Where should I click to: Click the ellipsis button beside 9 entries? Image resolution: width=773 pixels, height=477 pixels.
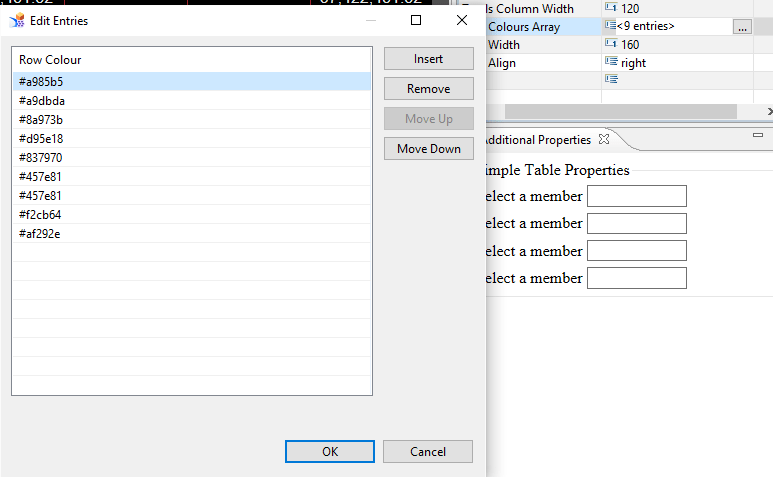point(741,27)
